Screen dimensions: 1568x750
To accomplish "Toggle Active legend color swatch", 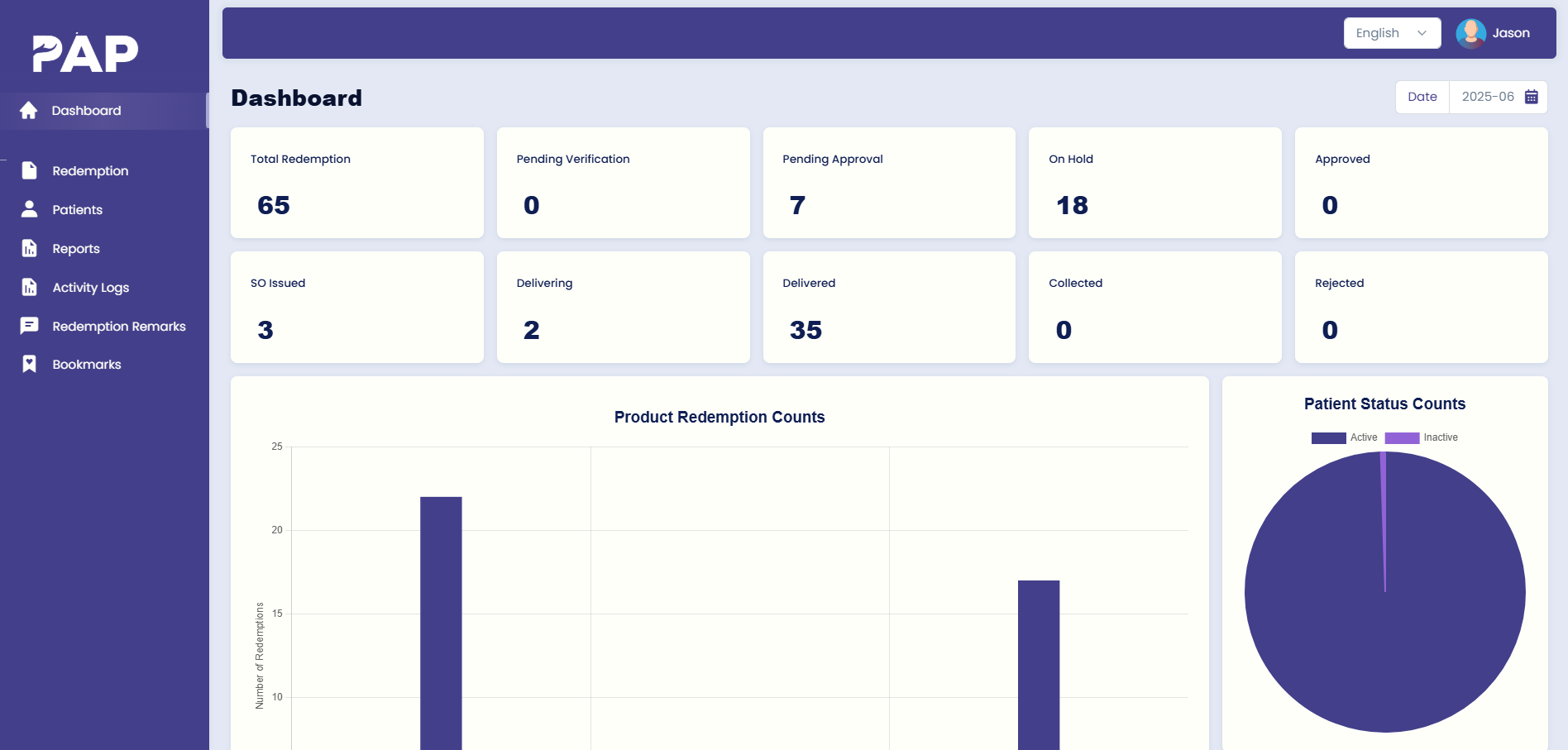I will point(1328,438).
